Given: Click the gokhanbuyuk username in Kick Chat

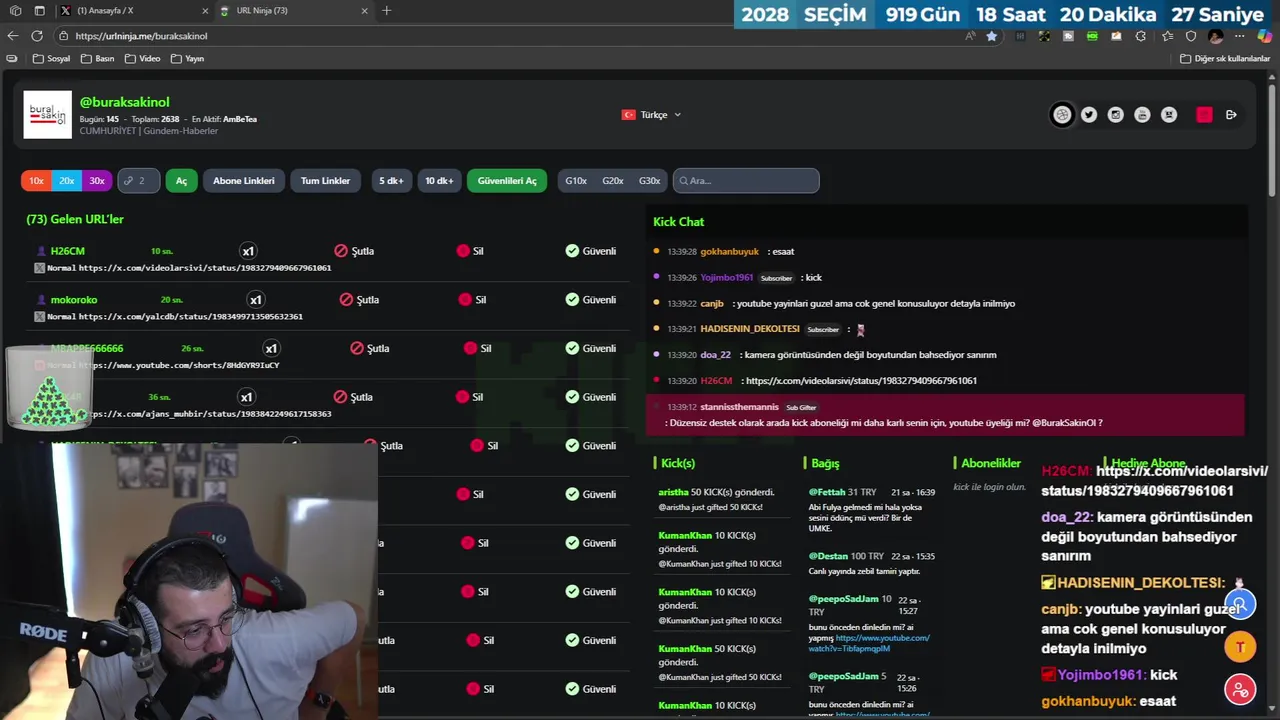Looking at the screenshot, I should click(x=729, y=252).
